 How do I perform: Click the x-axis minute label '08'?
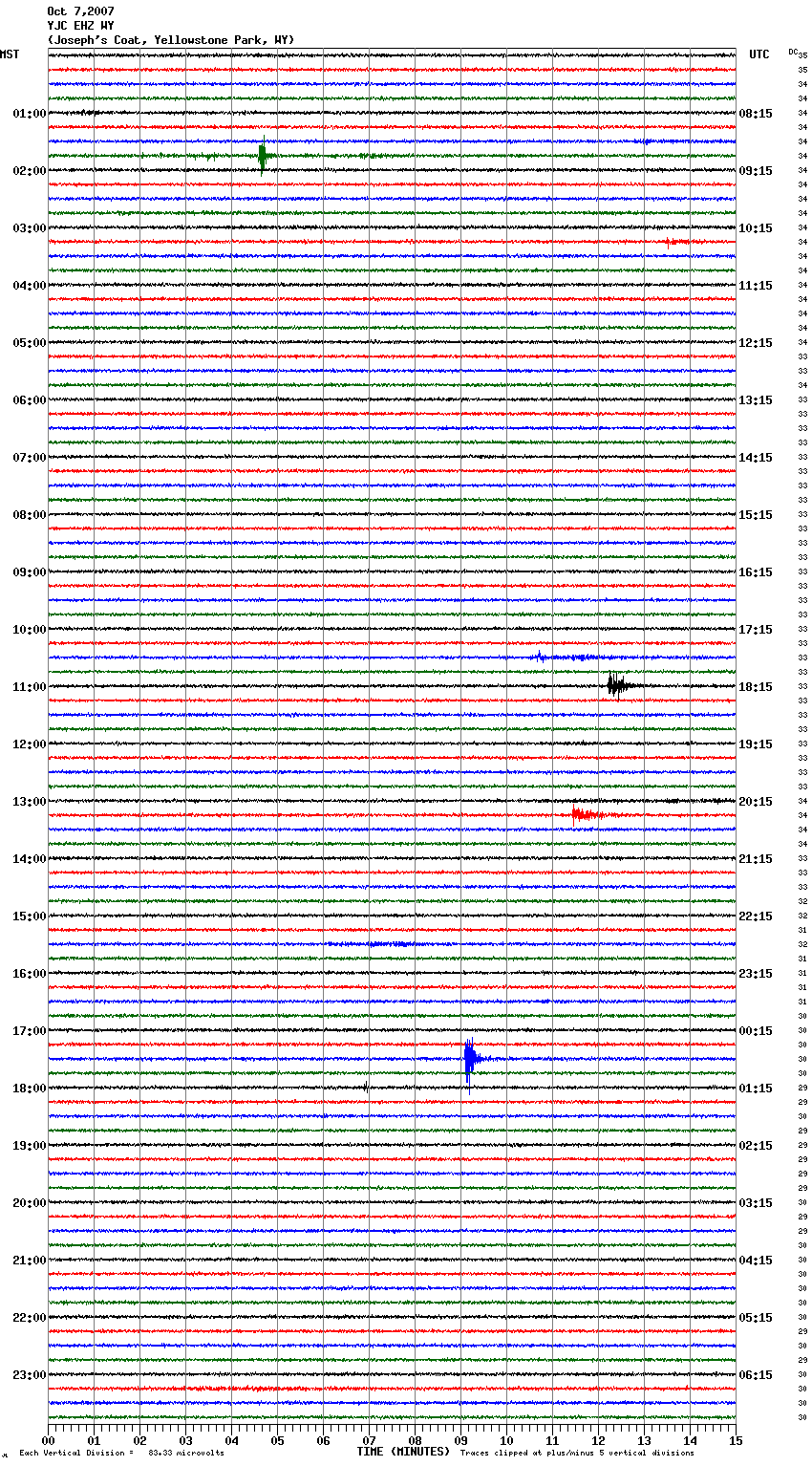click(x=415, y=1440)
